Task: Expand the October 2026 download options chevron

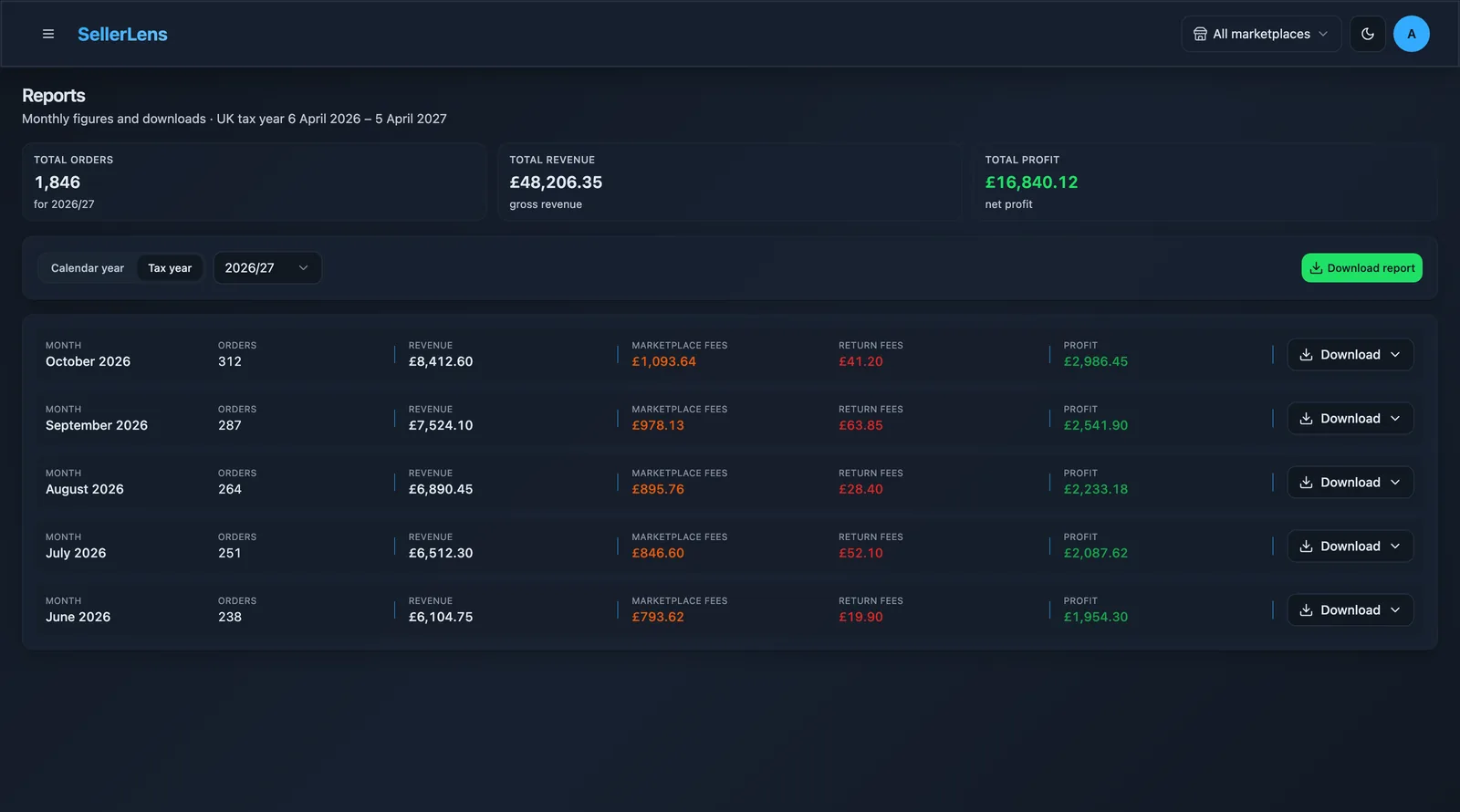Action: click(1395, 355)
